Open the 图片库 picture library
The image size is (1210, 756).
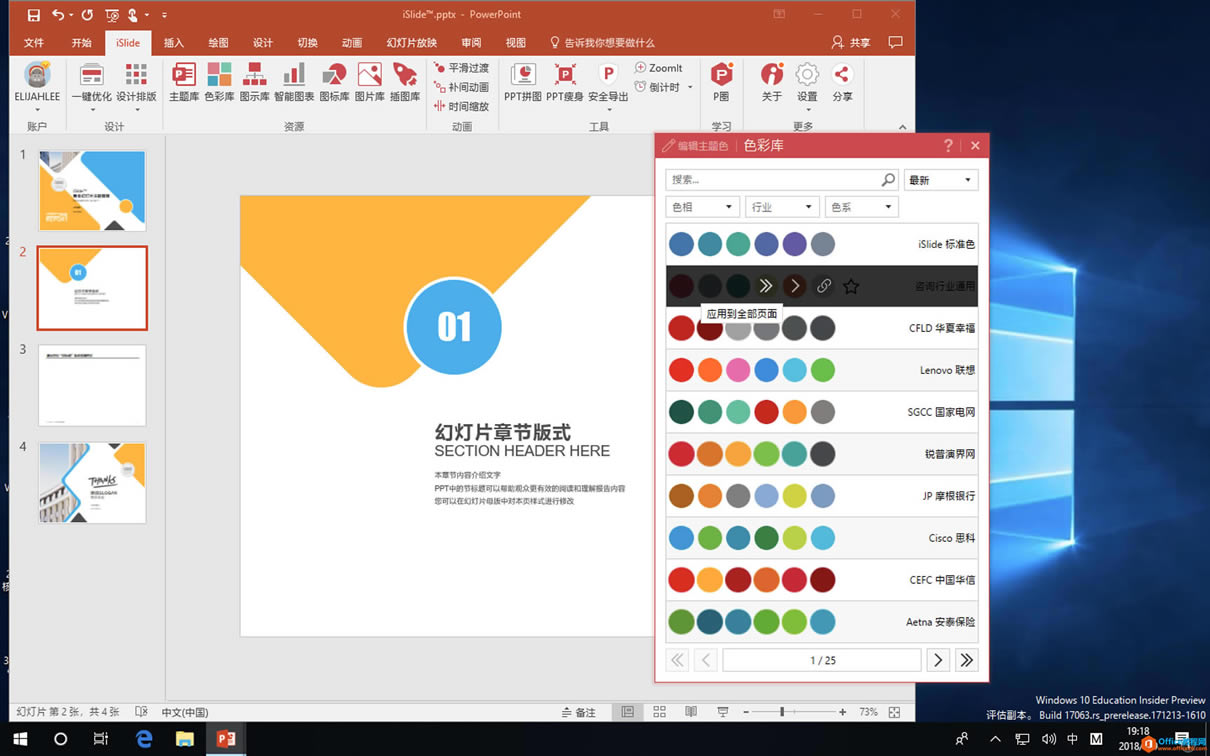pos(370,80)
